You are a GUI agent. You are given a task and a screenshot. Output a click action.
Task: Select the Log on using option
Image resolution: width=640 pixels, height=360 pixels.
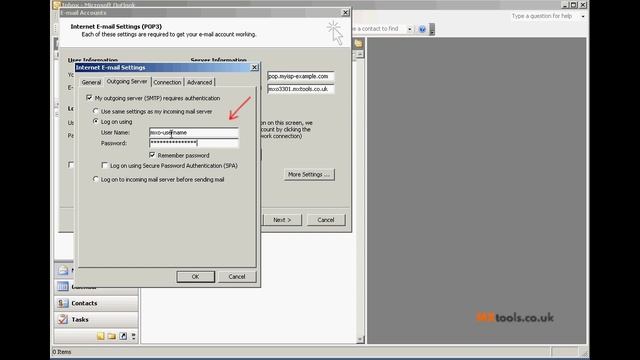coord(96,122)
